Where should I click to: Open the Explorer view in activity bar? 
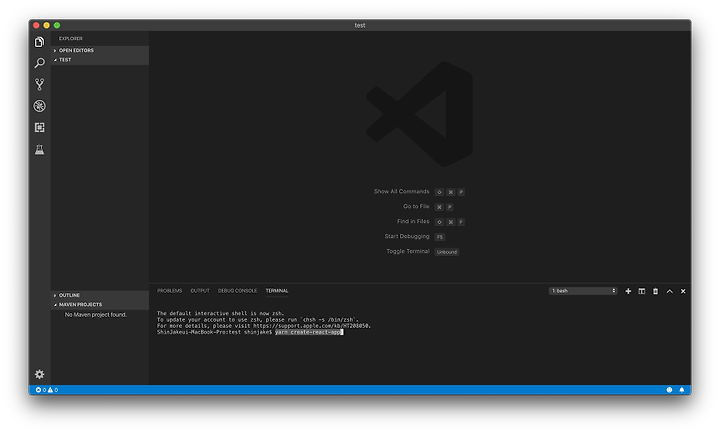pos(39,42)
